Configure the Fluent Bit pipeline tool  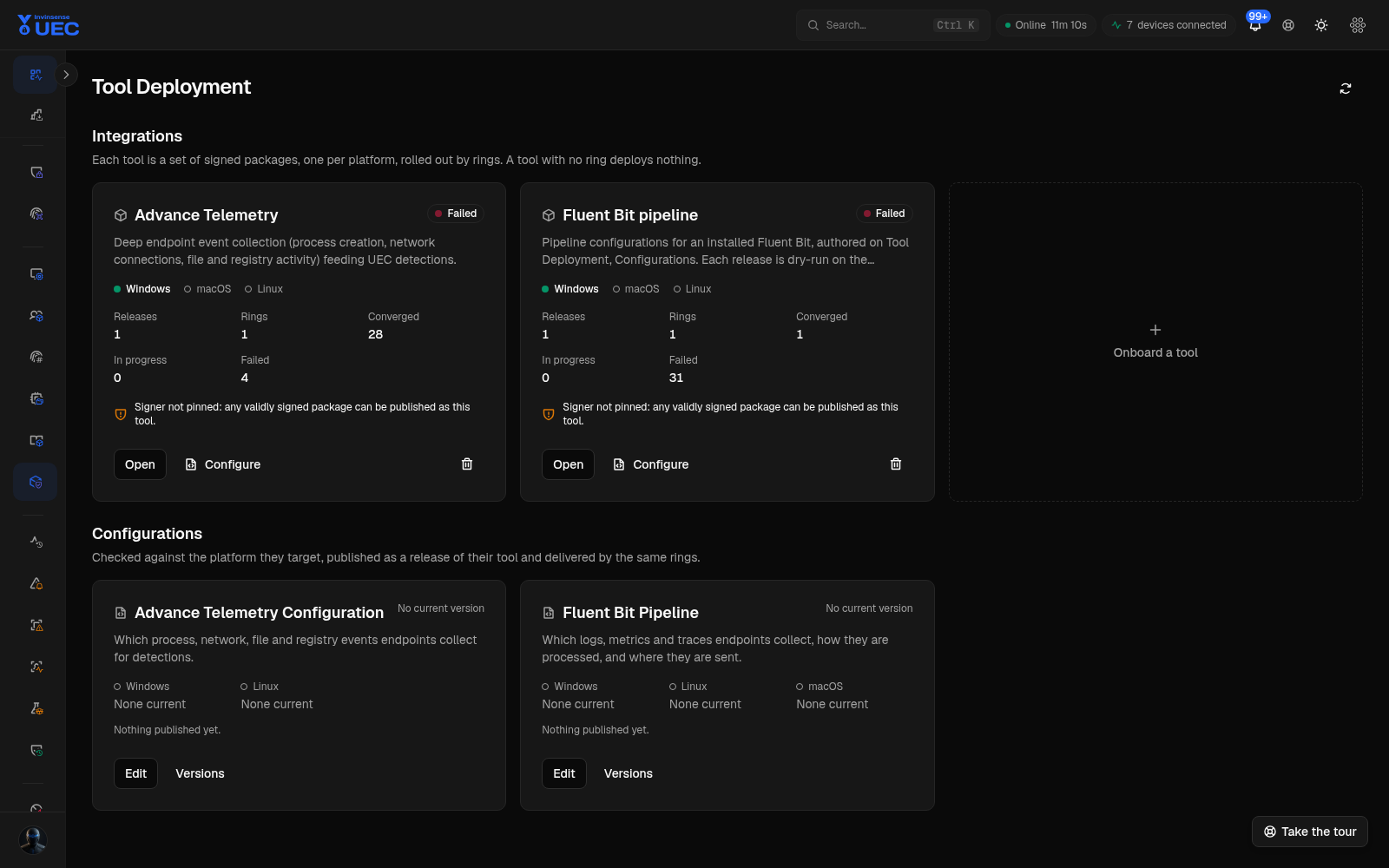[x=651, y=464]
